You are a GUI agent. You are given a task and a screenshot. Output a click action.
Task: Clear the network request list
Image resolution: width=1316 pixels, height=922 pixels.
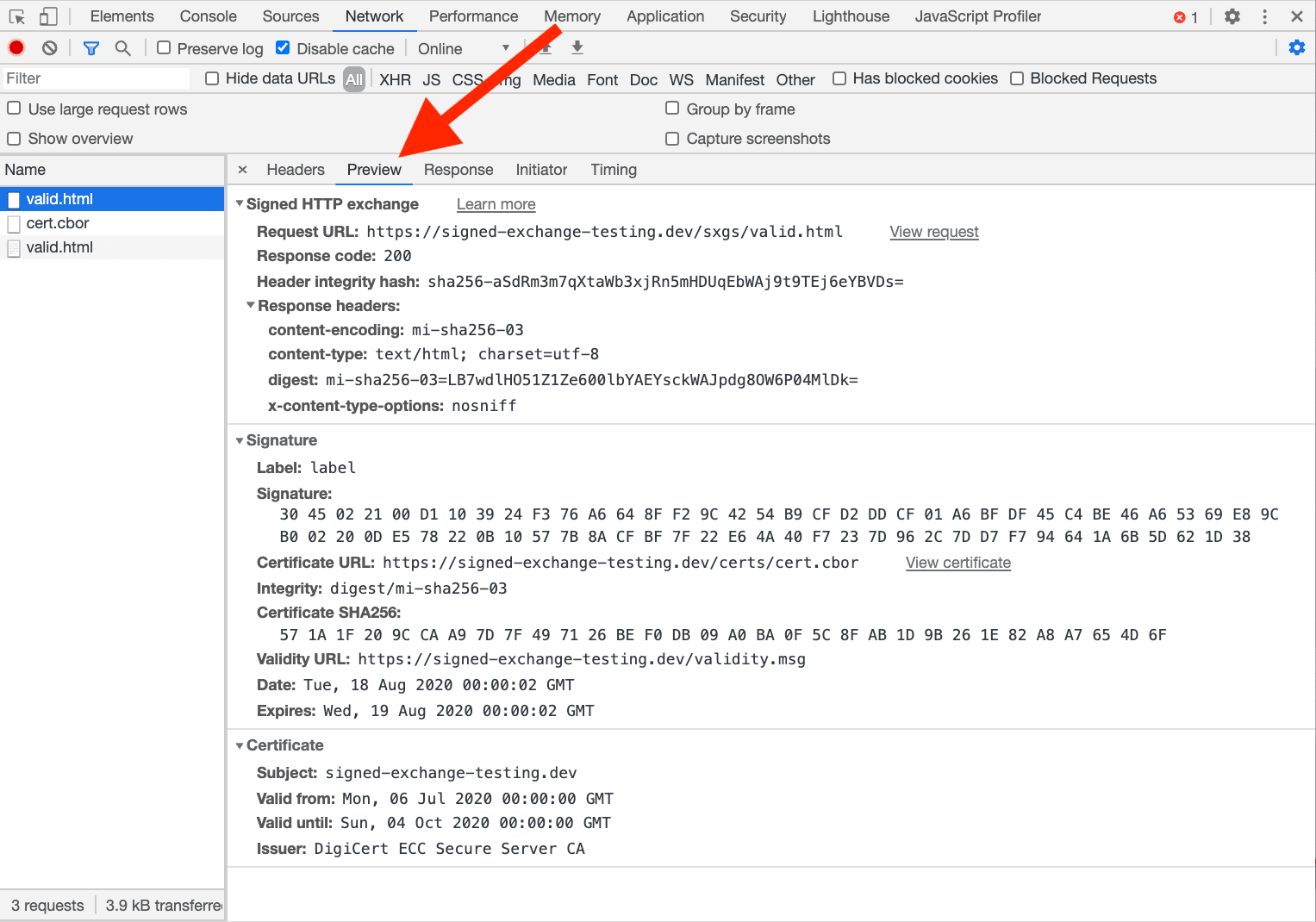click(48, 47)
